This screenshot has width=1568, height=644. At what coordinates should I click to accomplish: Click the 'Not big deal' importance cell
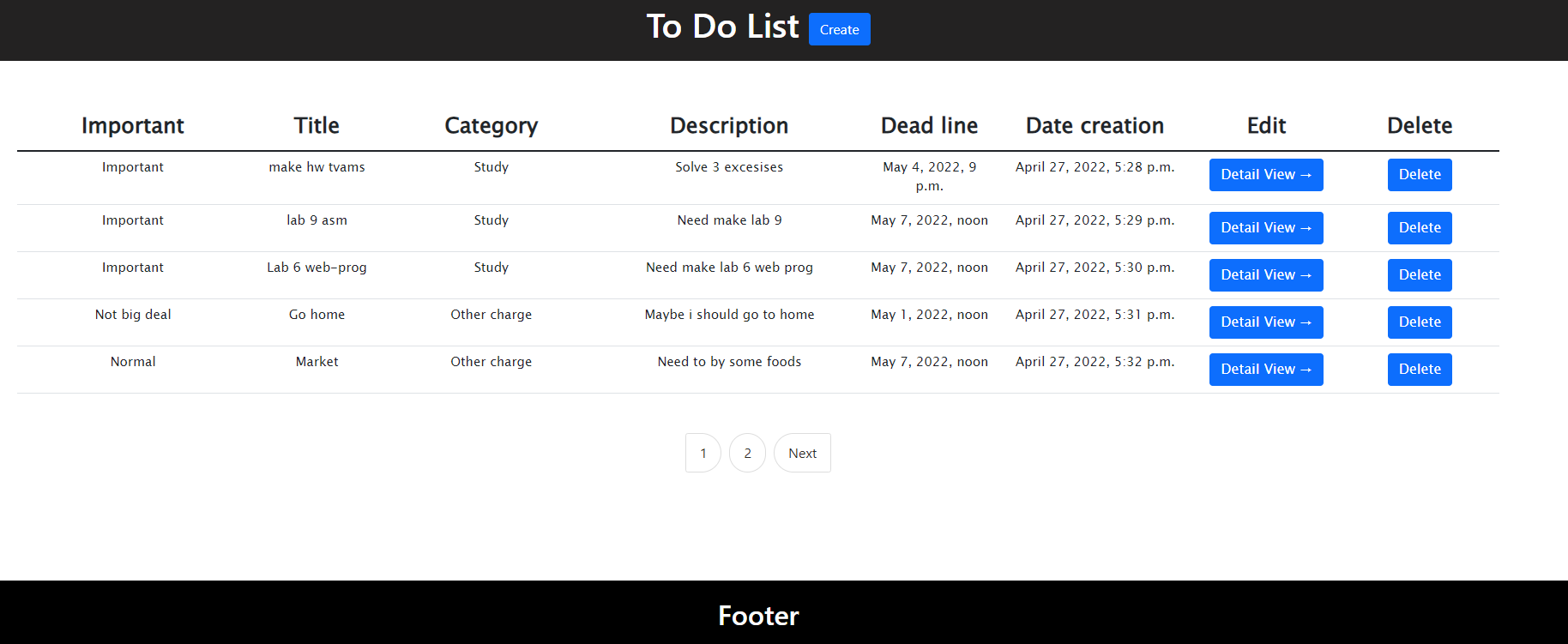point(133,315)
